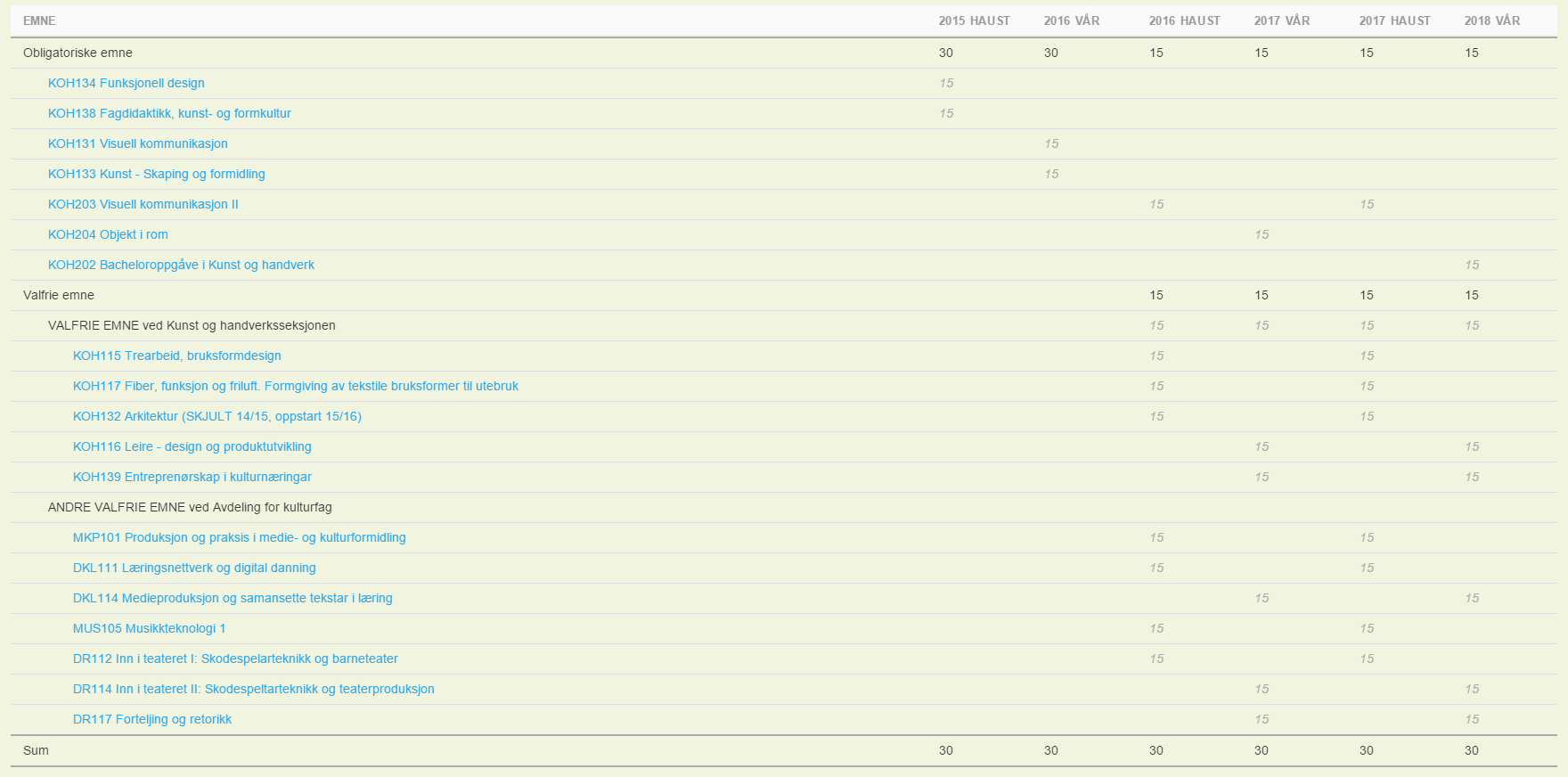This screenshot has width=1568, height=777.
Task: Open KOH132 Arkitektur course link
Action: click(217, 416)
